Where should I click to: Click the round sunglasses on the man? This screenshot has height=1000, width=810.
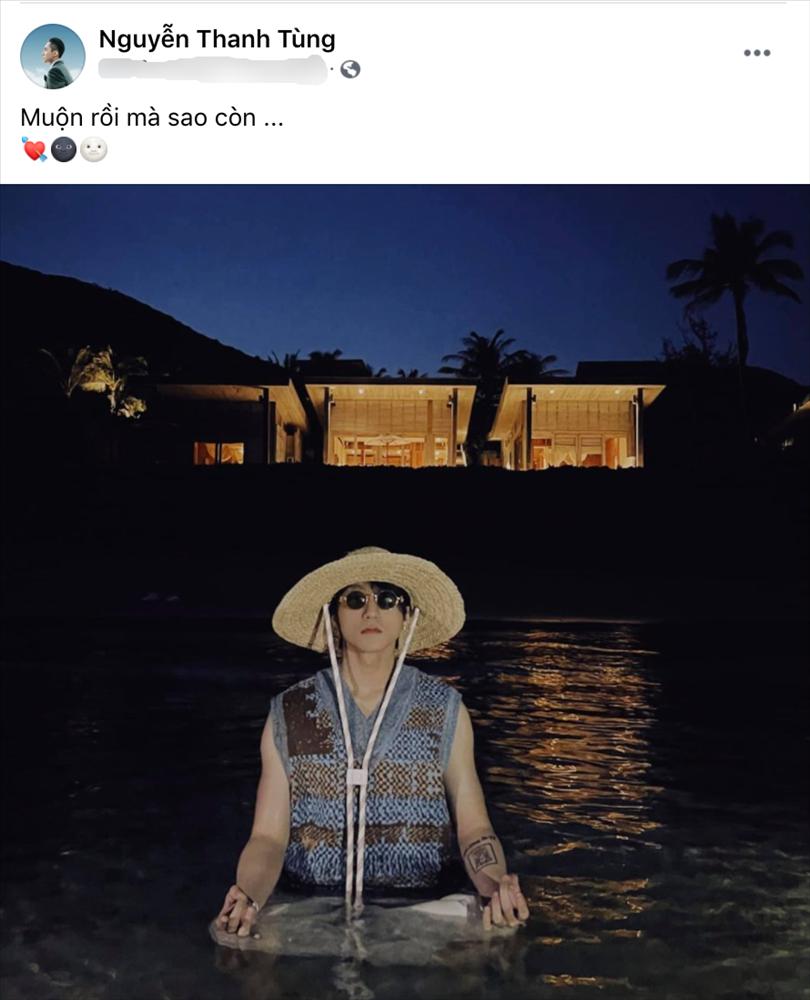click(372, 600)
